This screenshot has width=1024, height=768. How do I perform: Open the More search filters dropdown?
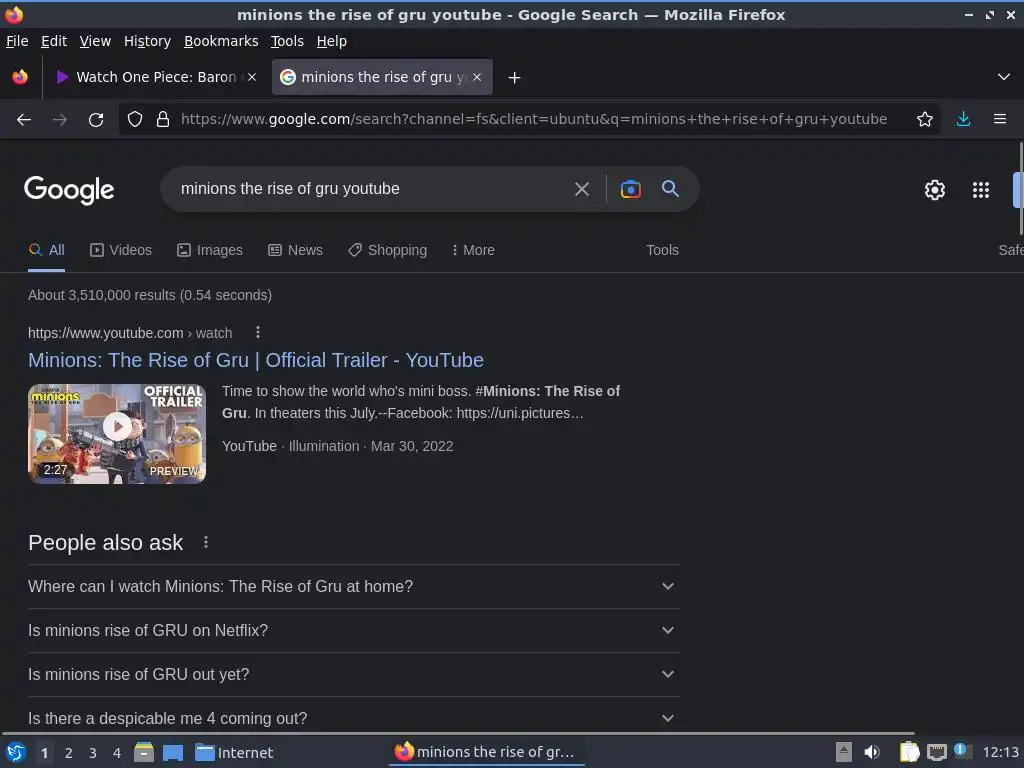click(473, 250)
